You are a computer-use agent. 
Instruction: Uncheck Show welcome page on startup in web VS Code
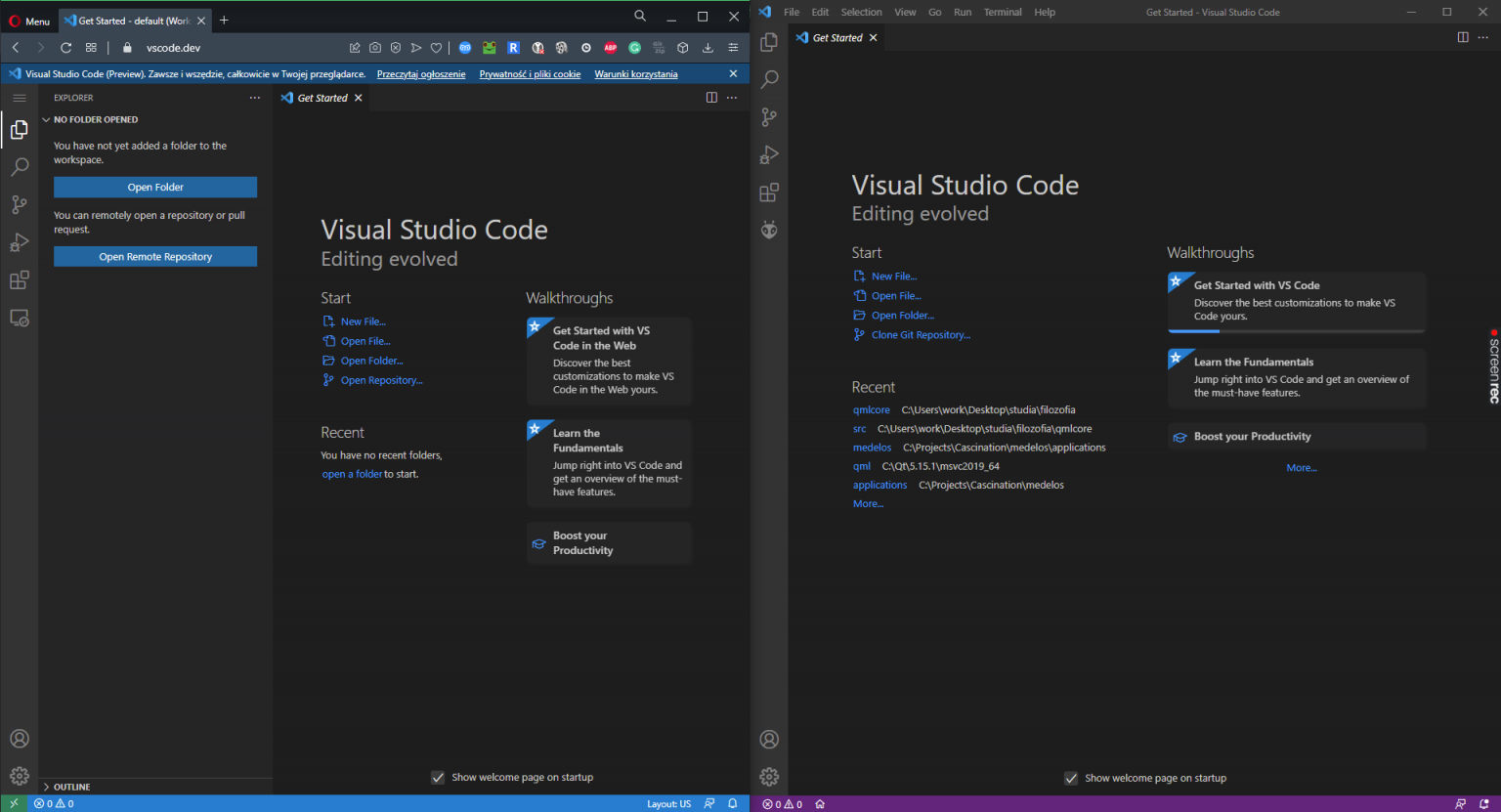[x=438, y=777]
